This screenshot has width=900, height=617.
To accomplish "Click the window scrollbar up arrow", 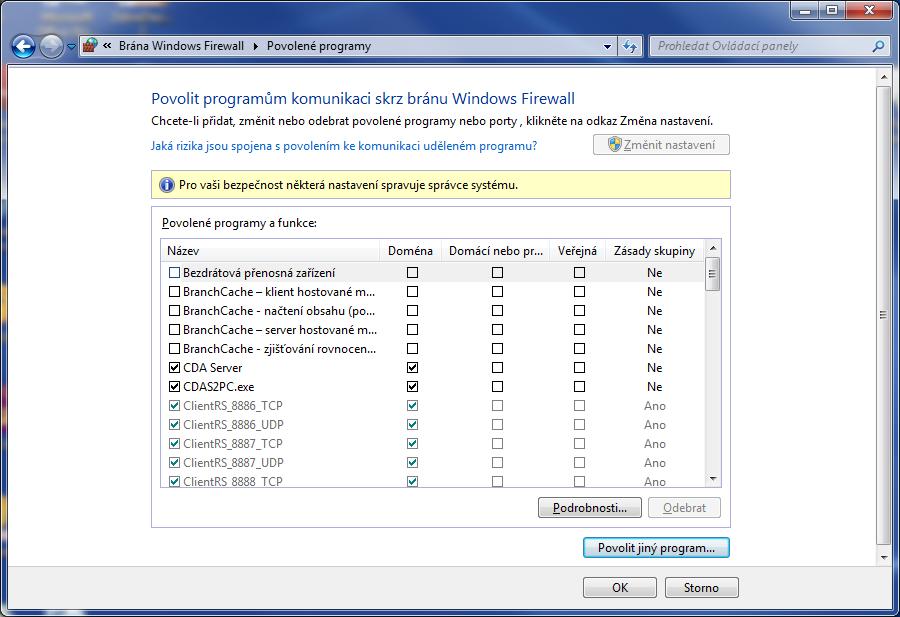I will point(884,77).
